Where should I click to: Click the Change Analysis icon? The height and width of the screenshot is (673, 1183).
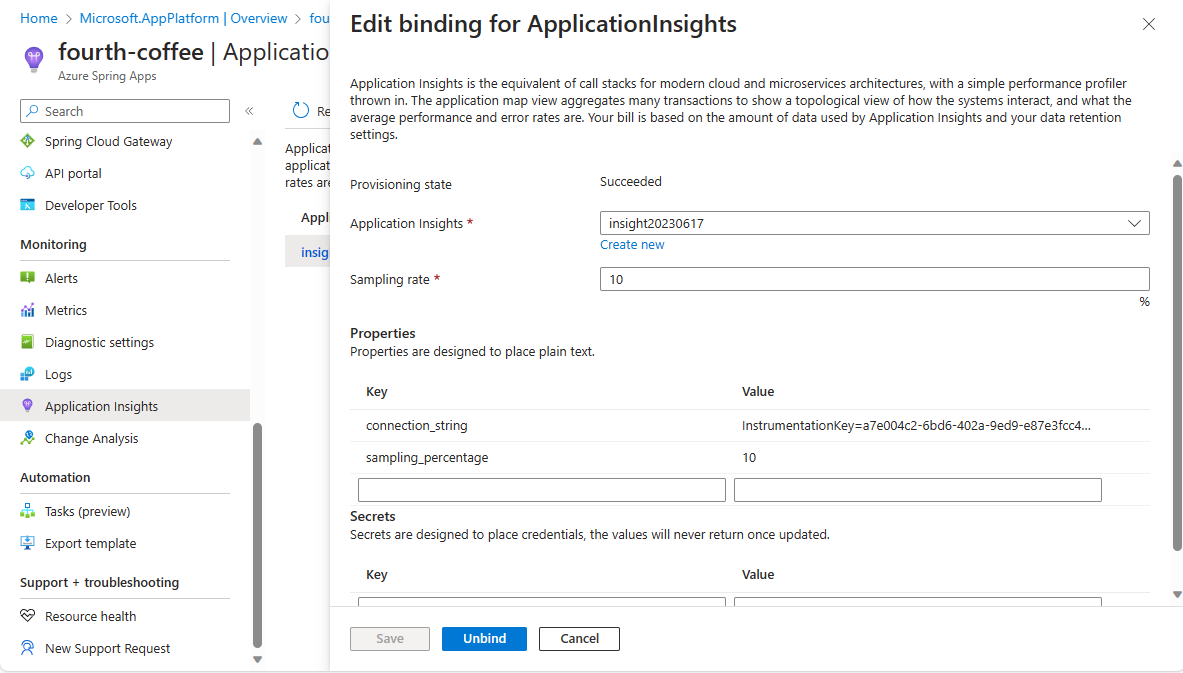coord(28,438)
